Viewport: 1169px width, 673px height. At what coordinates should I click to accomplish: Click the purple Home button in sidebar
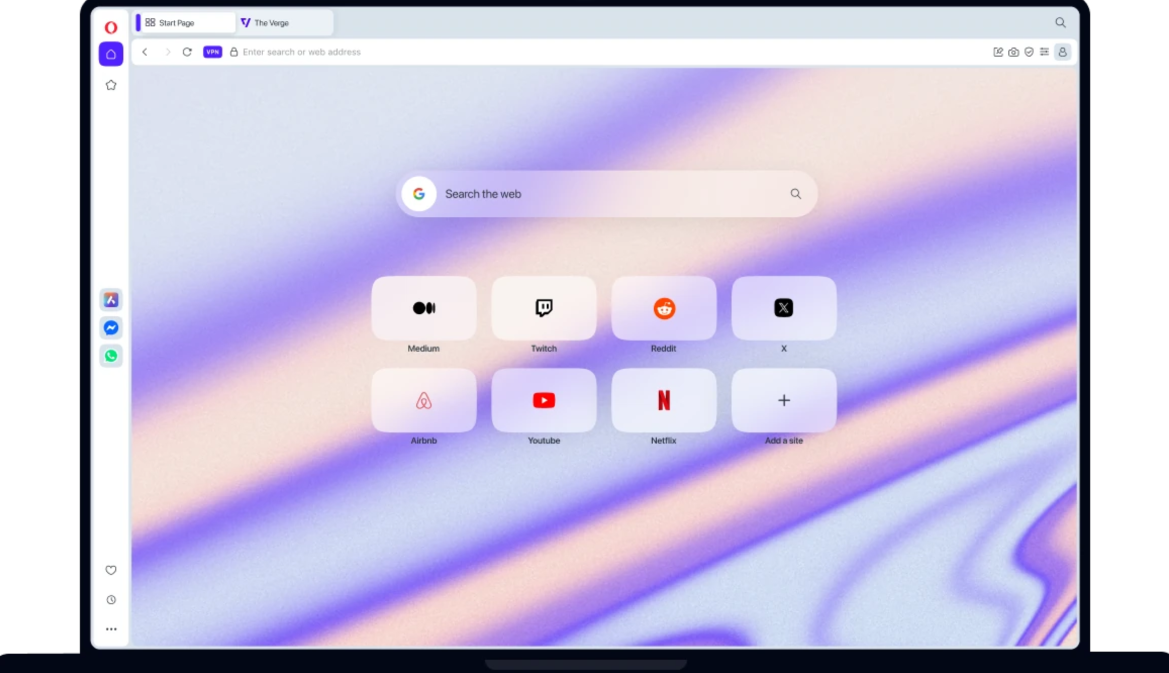(111, 54)
